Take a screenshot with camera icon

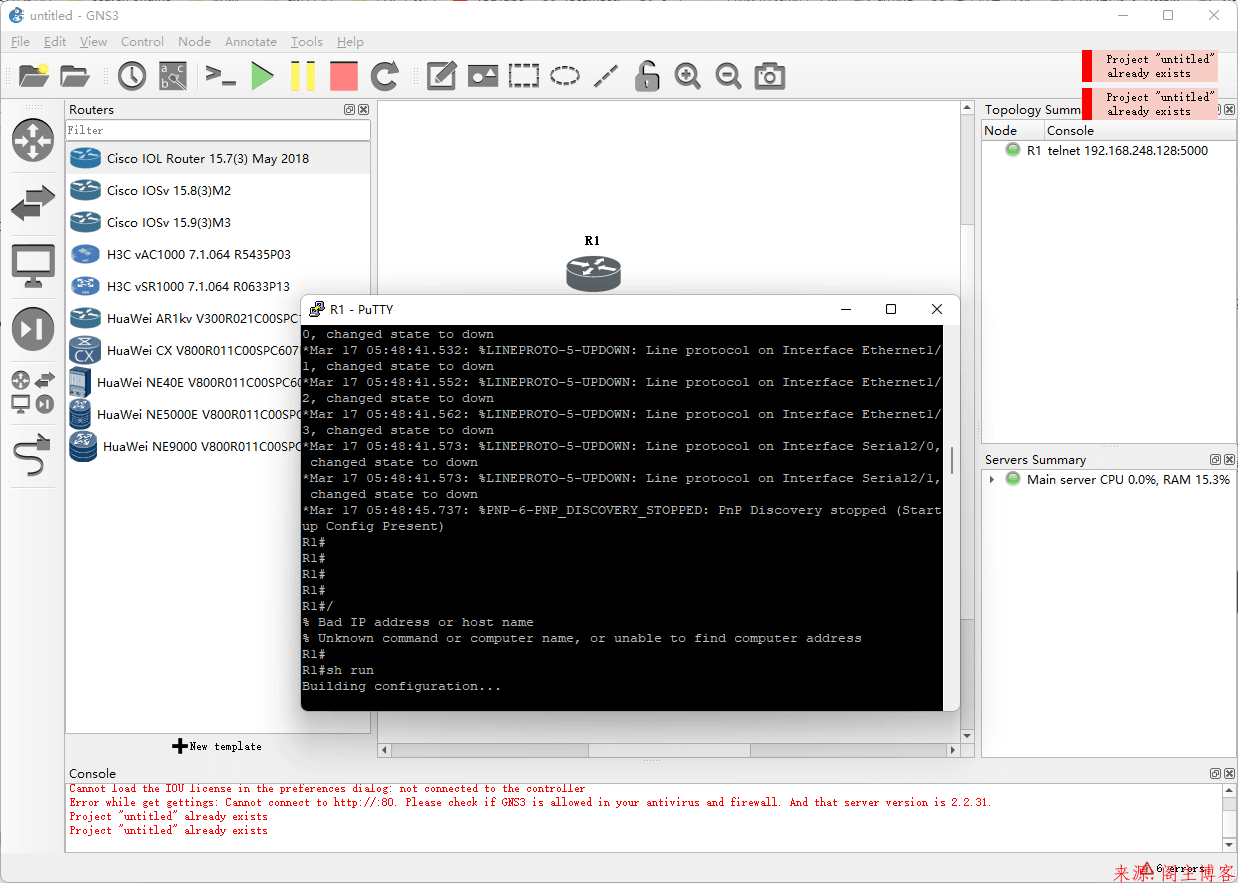[770, 76]
